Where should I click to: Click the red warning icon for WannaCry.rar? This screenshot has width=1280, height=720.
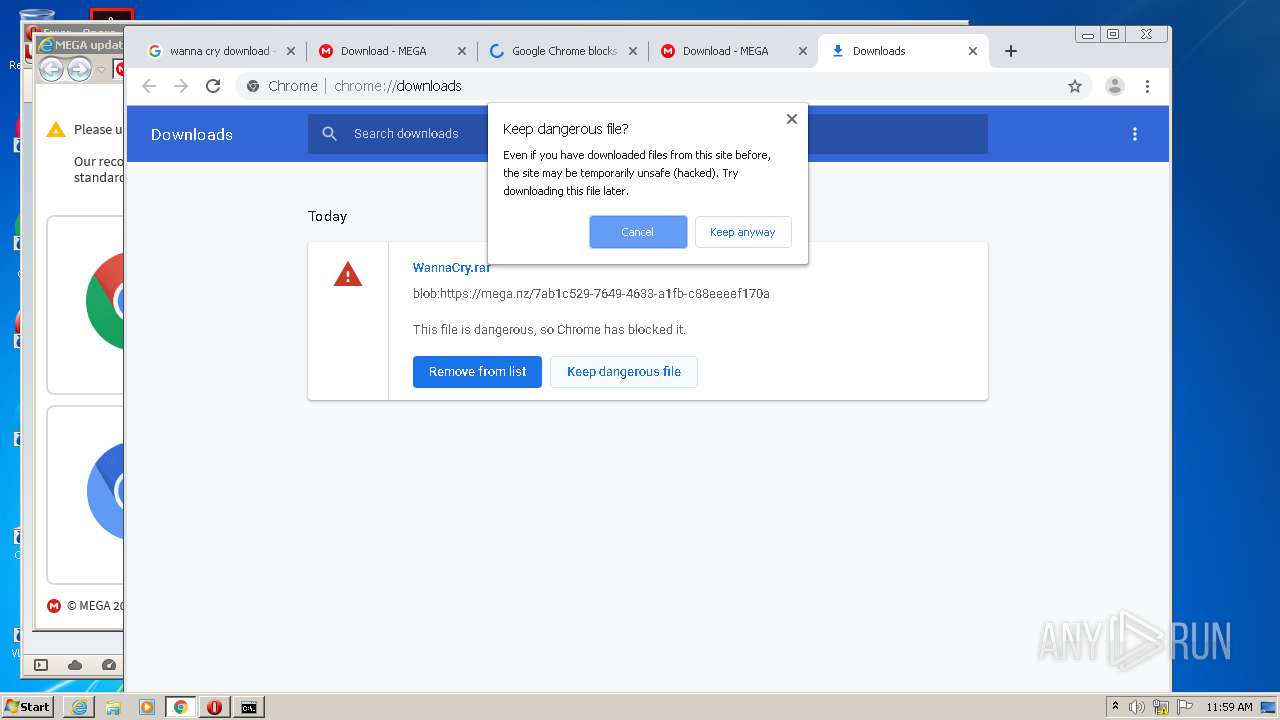coord(347,274)
